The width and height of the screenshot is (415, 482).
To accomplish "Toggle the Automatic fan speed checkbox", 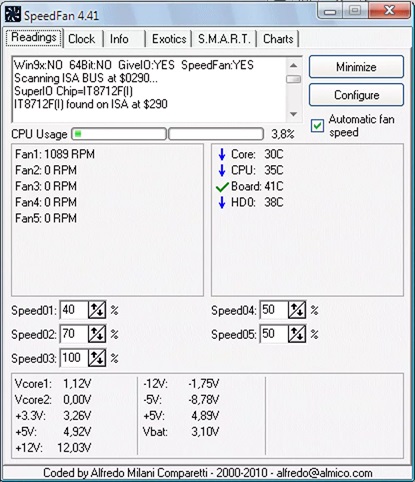I will tap(317, 126).
